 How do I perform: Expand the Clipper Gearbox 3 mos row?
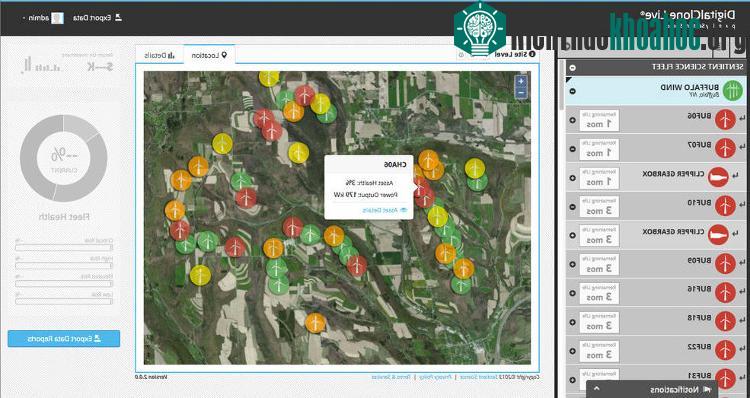click(x=573, y=235)
